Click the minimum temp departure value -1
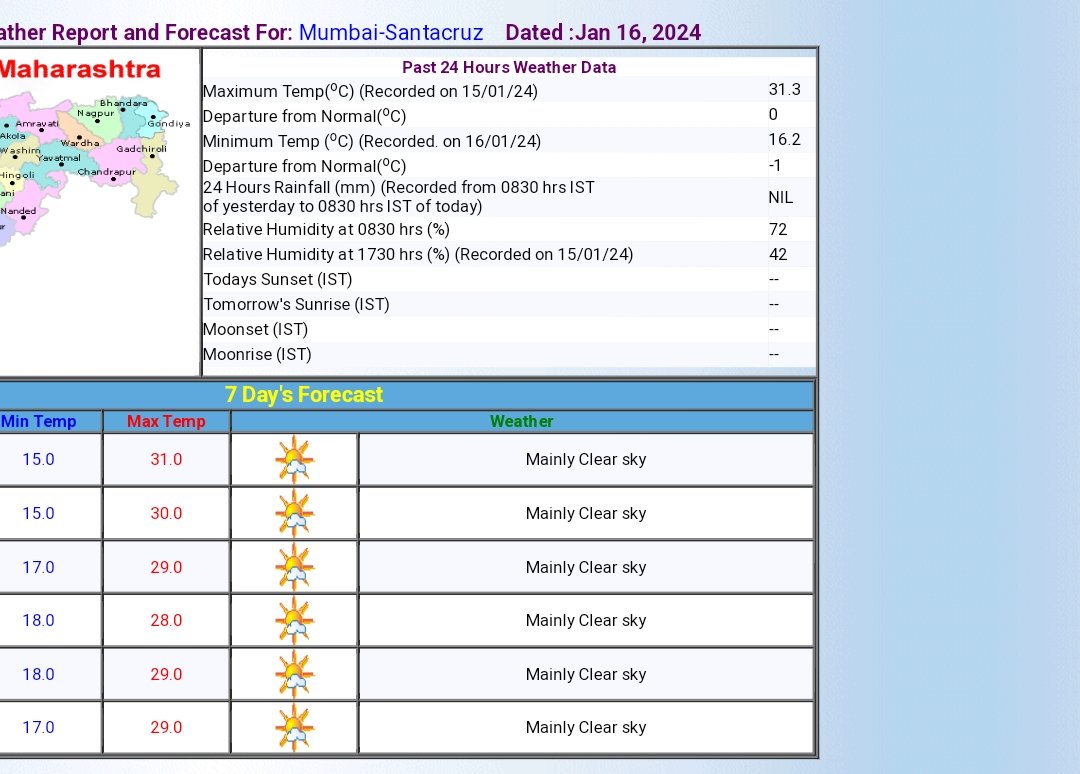This screenshot has width=1080, height=774. point(775,165)
